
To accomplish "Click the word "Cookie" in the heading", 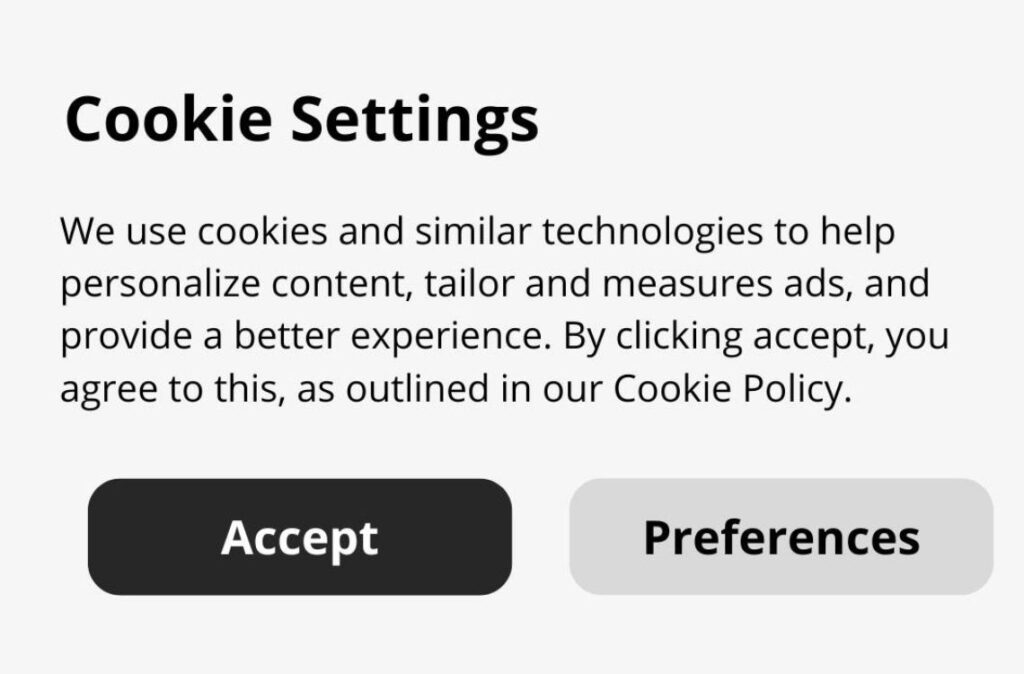I will pos(168,118).
